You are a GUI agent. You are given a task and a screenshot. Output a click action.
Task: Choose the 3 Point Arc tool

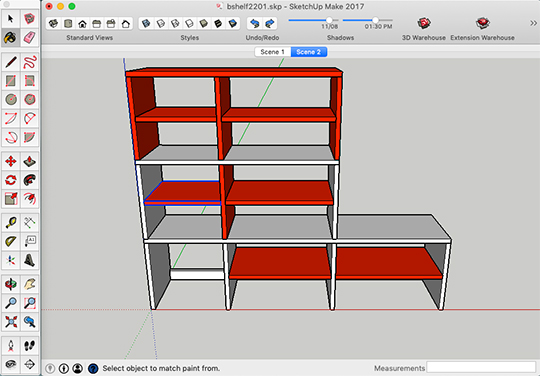click(11, 137)
